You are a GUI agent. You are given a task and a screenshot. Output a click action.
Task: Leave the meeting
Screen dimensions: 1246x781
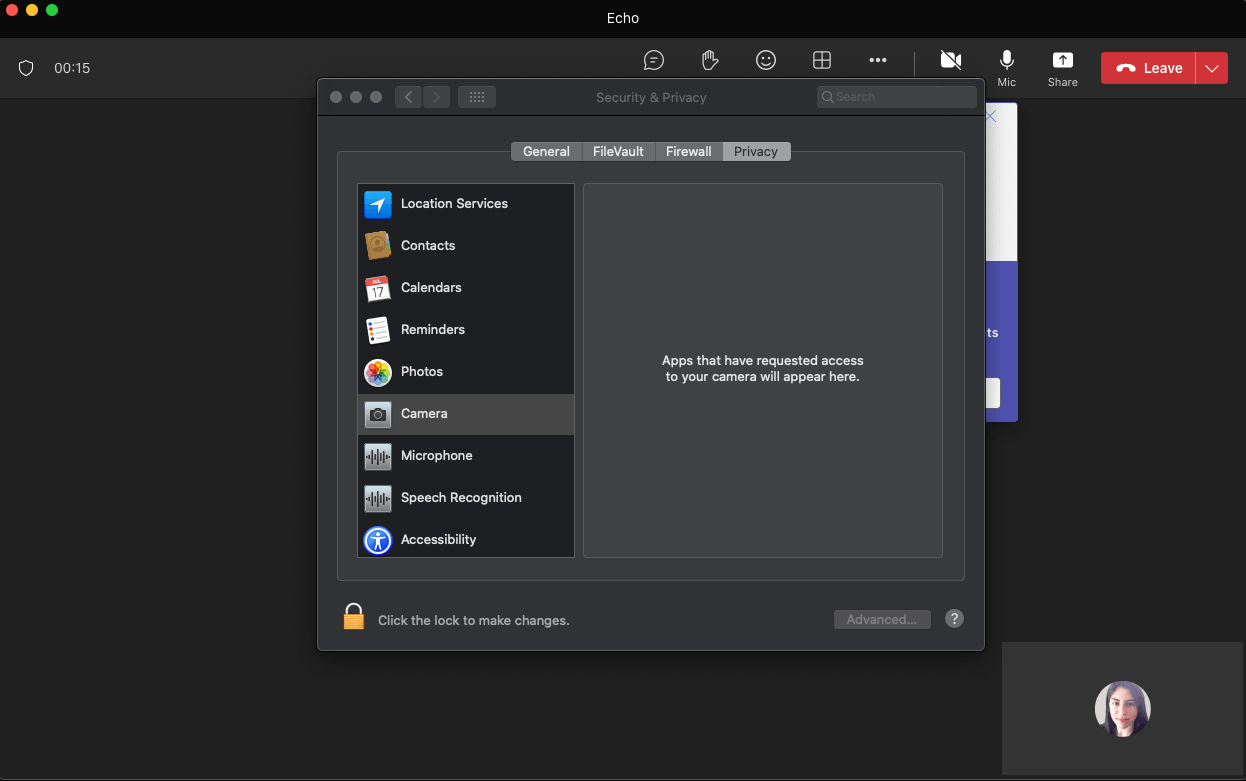tap(1149, 68)
